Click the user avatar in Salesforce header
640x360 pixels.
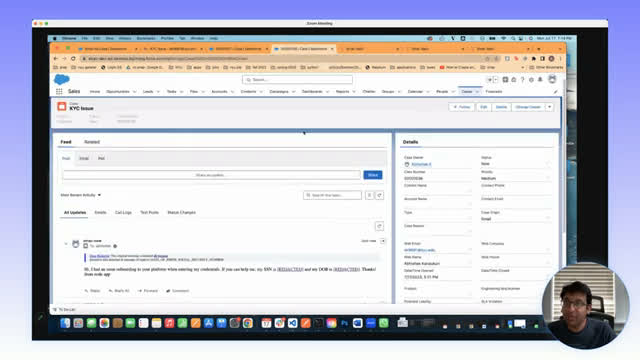point(552,79)
